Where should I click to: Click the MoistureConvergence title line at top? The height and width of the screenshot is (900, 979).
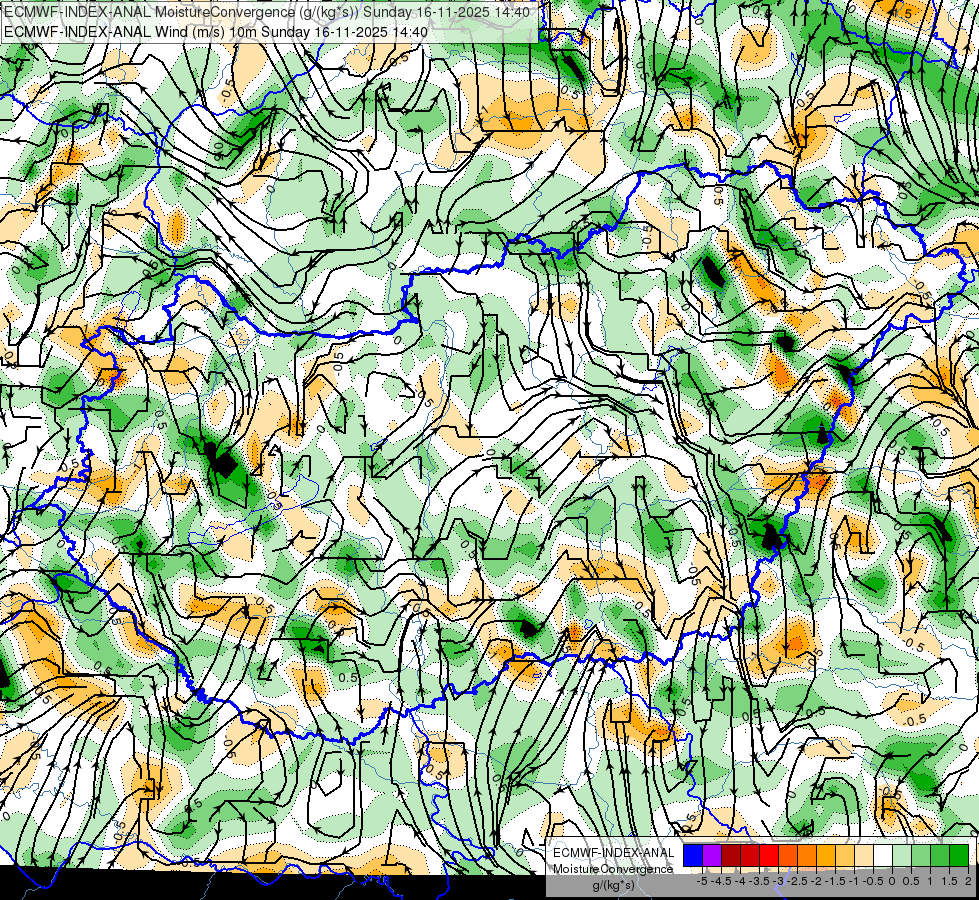267,12
